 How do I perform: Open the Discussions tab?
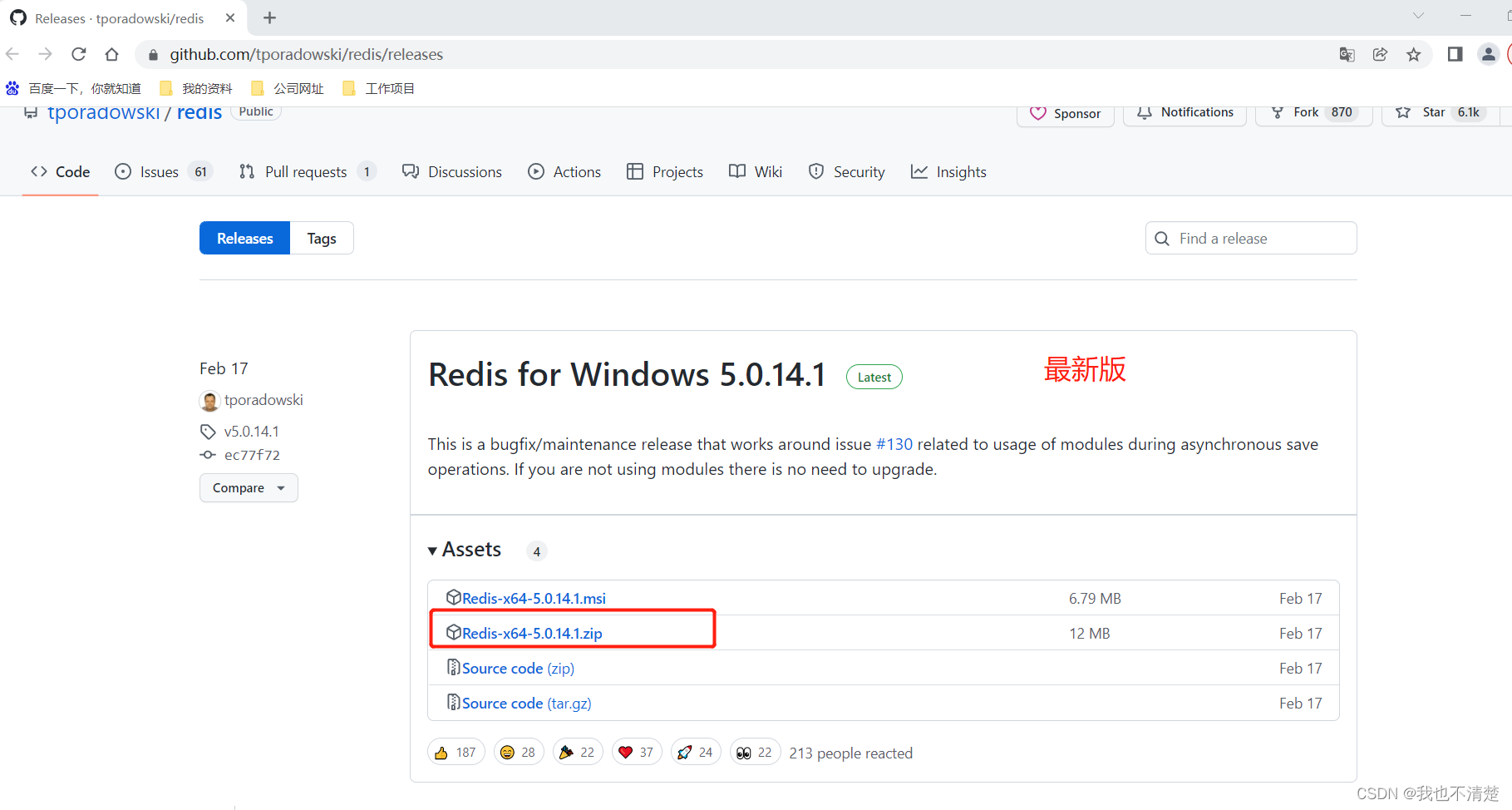tap(452, 171)
